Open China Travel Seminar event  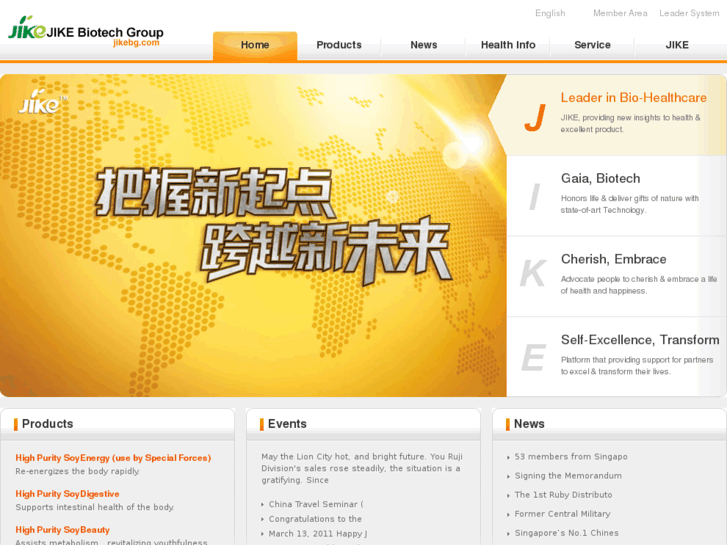[316, 504]
